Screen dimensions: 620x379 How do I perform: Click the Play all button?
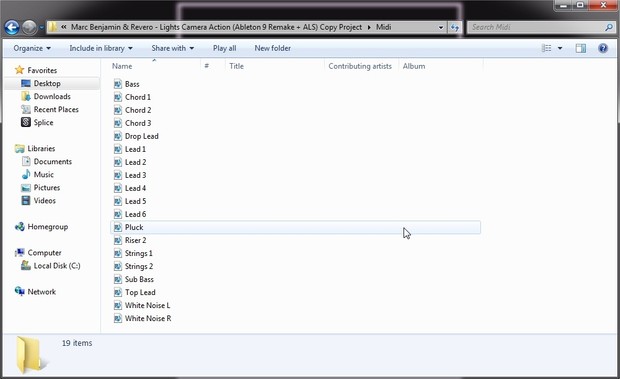(224, 48)
